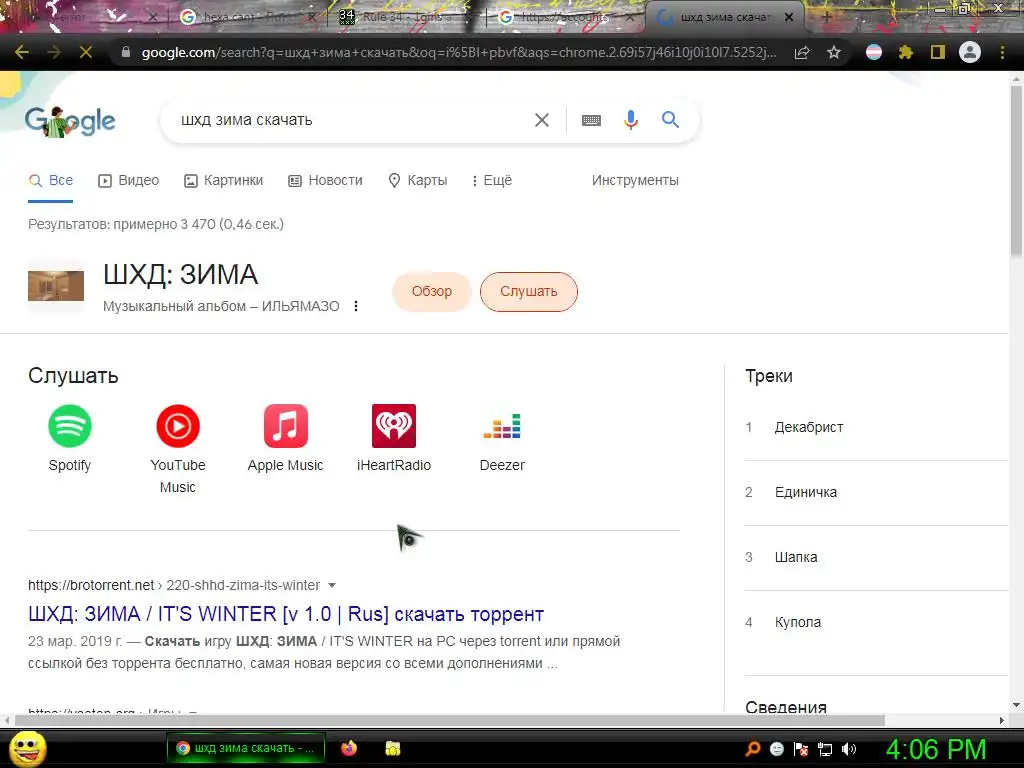Clear the search query with the X
Viewport: 1024px width, 768px height.
(541, 120)
